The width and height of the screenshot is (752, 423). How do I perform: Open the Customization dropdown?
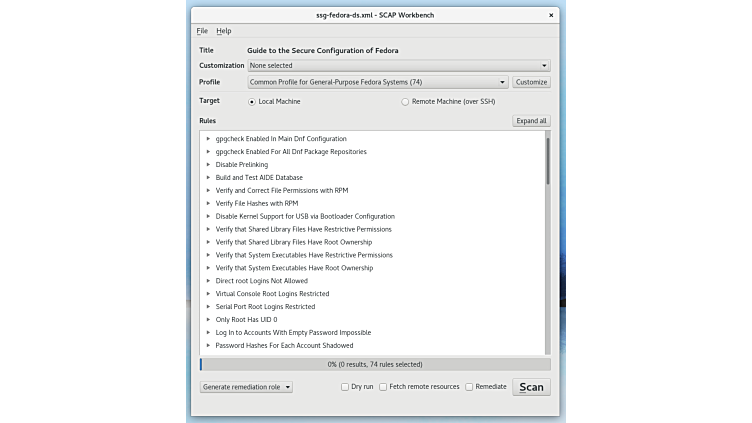(398, 65)
